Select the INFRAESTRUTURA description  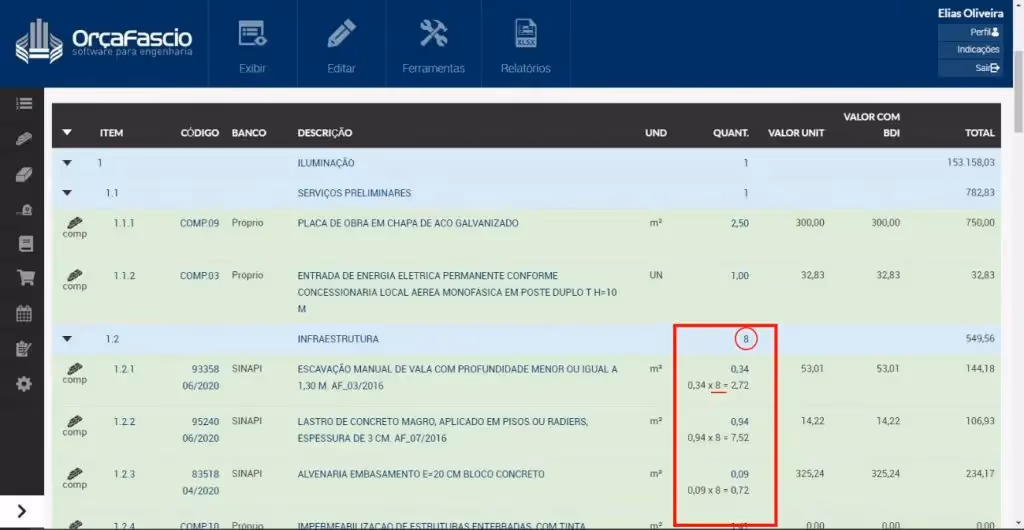[338, 339]
